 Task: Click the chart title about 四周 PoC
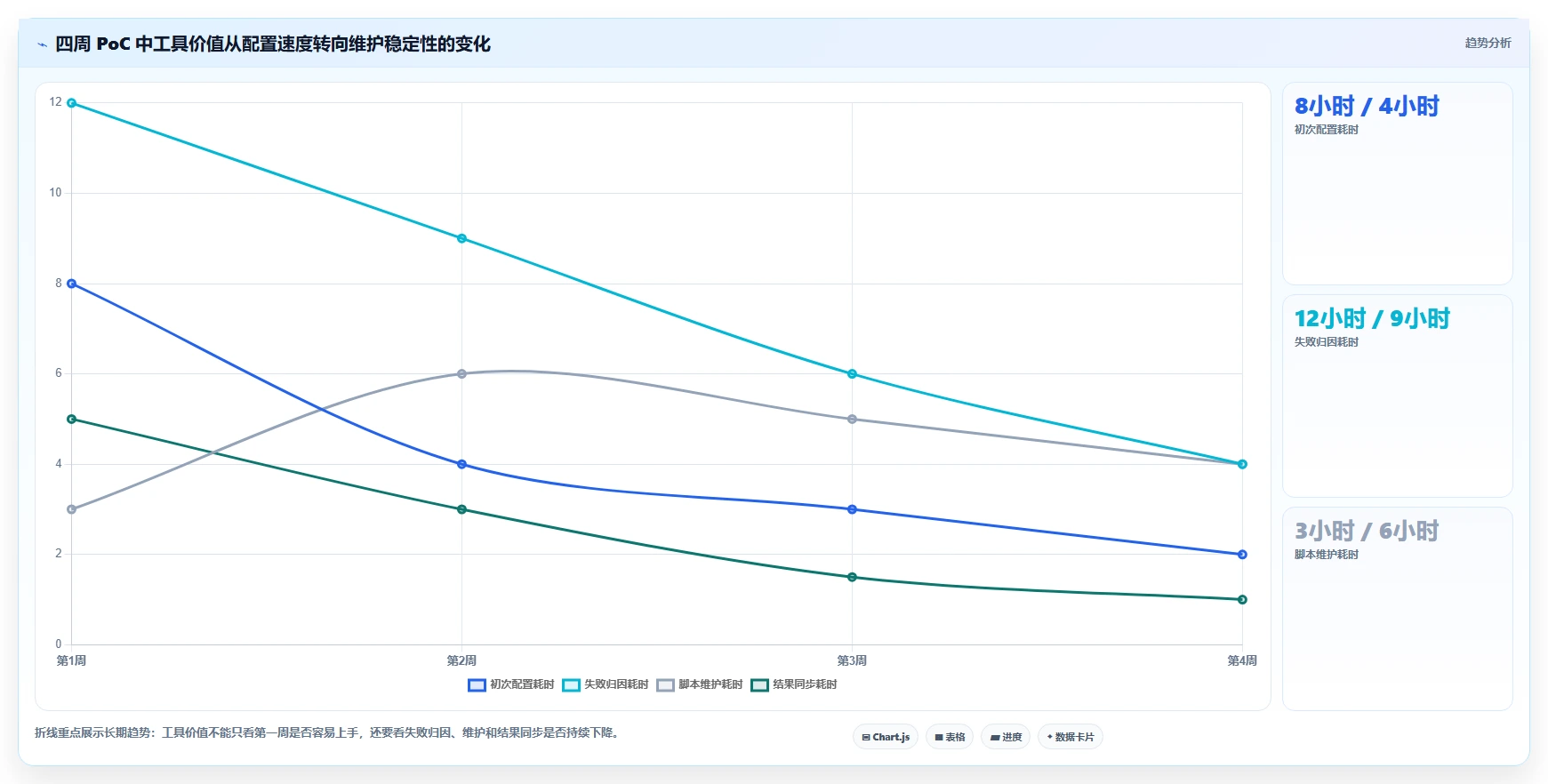[273, 44]
